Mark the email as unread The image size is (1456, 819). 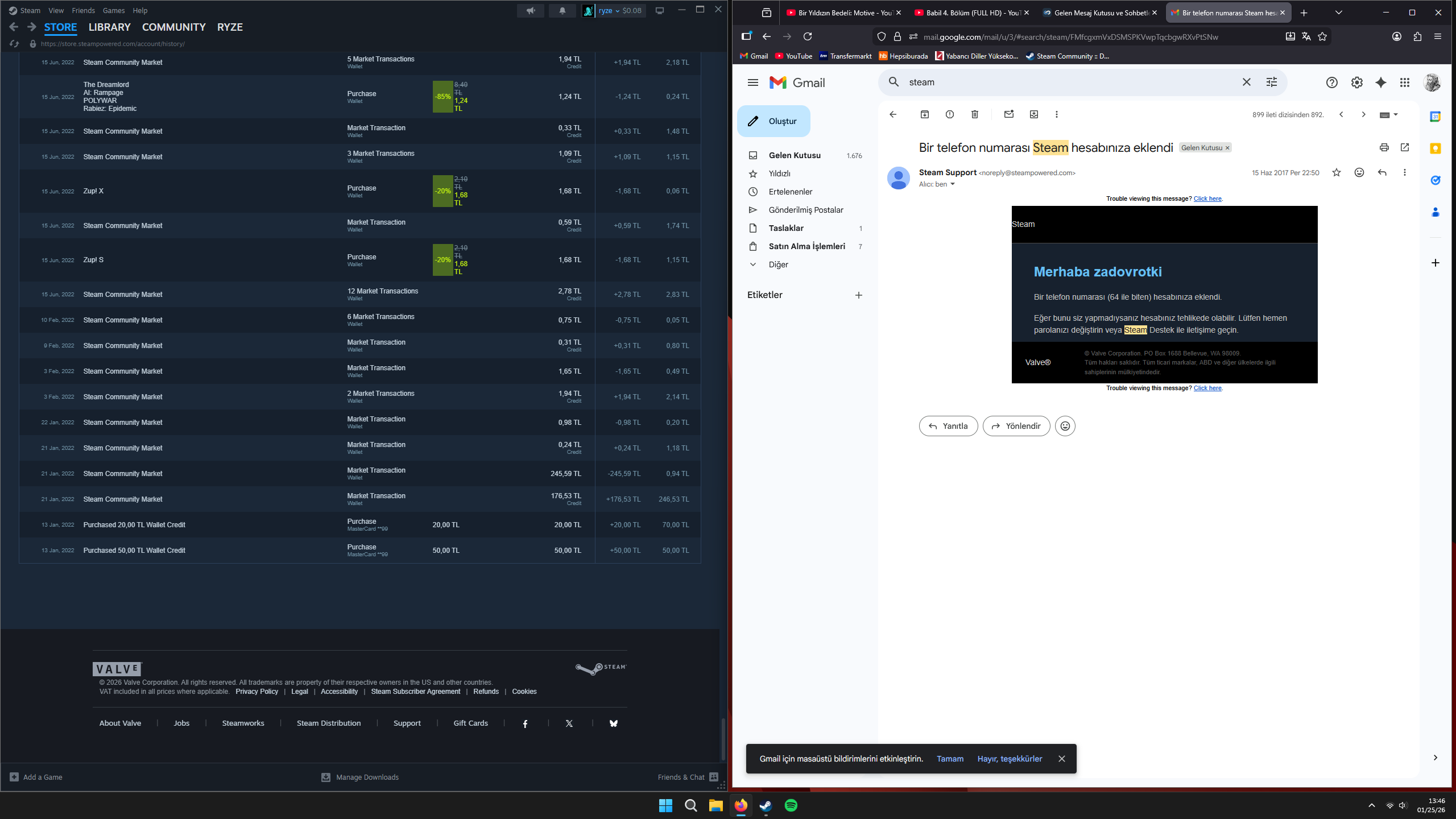point(1009,114)
